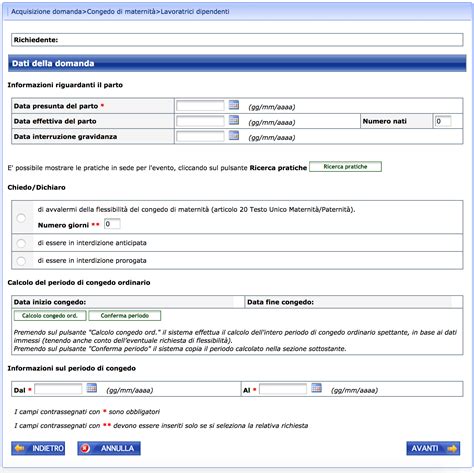Viewport: 474px width, 473px height.
Task: Click Calcolo congedo ord. button
Action: pyautogui.click(x=50, y=316)
